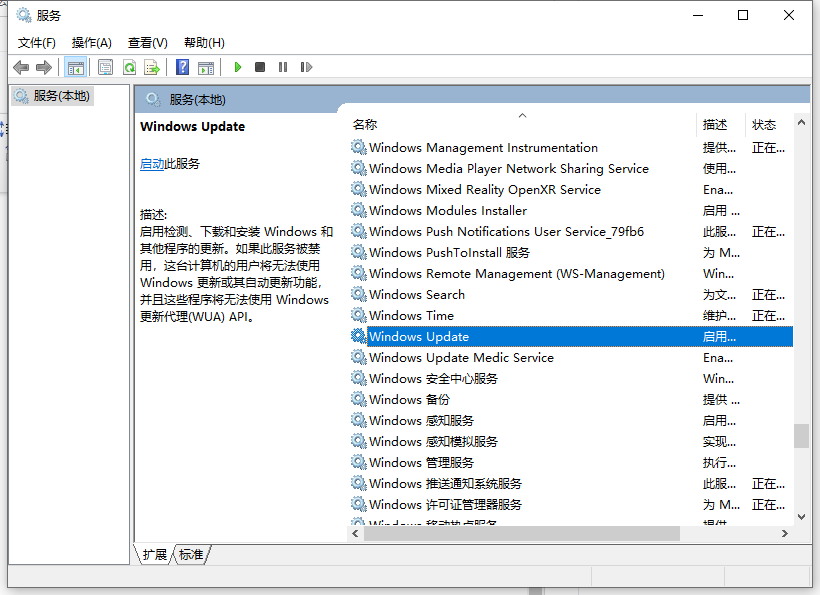Image resolution: width=820 pixels, height=595 pixels.
Task: Open the 操作 menu
Action: click(x=91, y=42)
